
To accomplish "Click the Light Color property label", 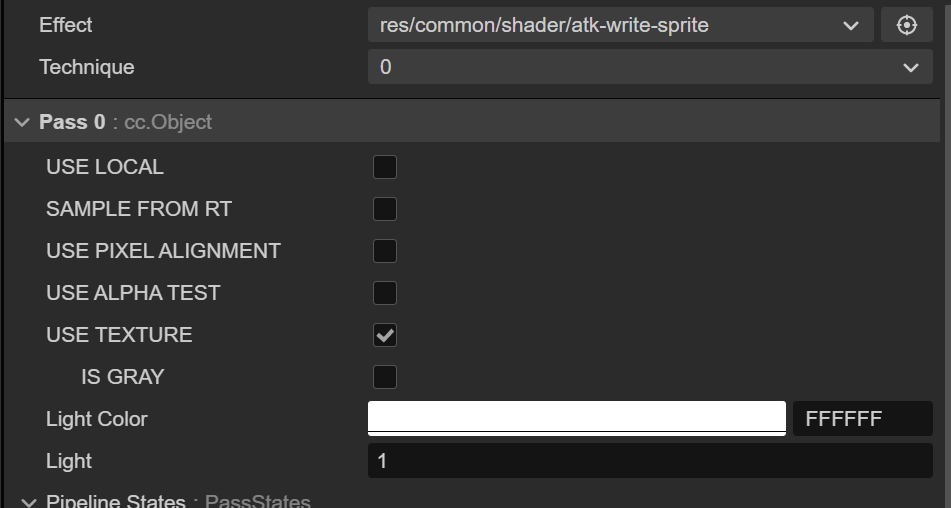I will tap(96, 419).
